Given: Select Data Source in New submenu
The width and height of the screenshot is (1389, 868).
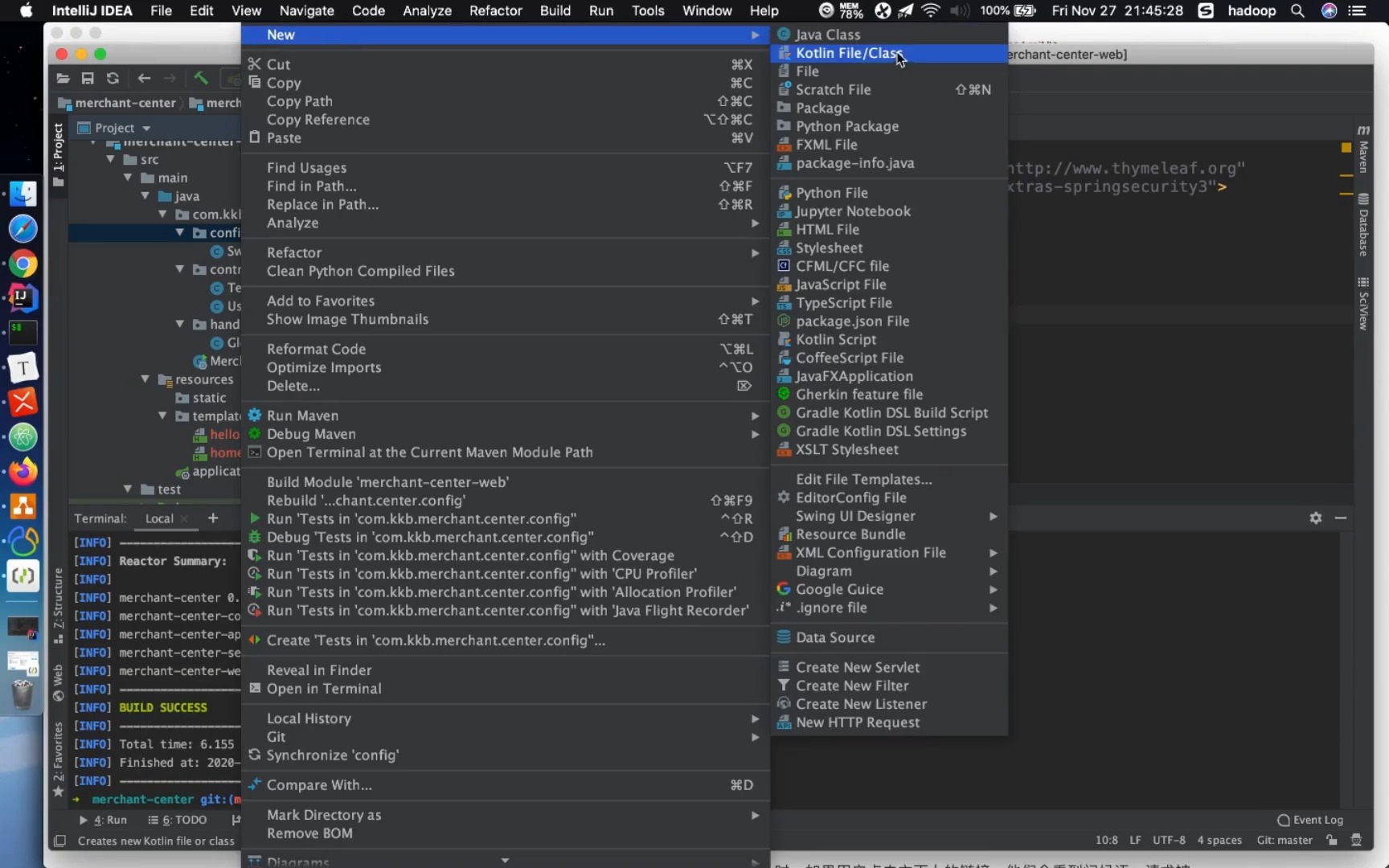Looking at the screenshot, I should (889, 637).
